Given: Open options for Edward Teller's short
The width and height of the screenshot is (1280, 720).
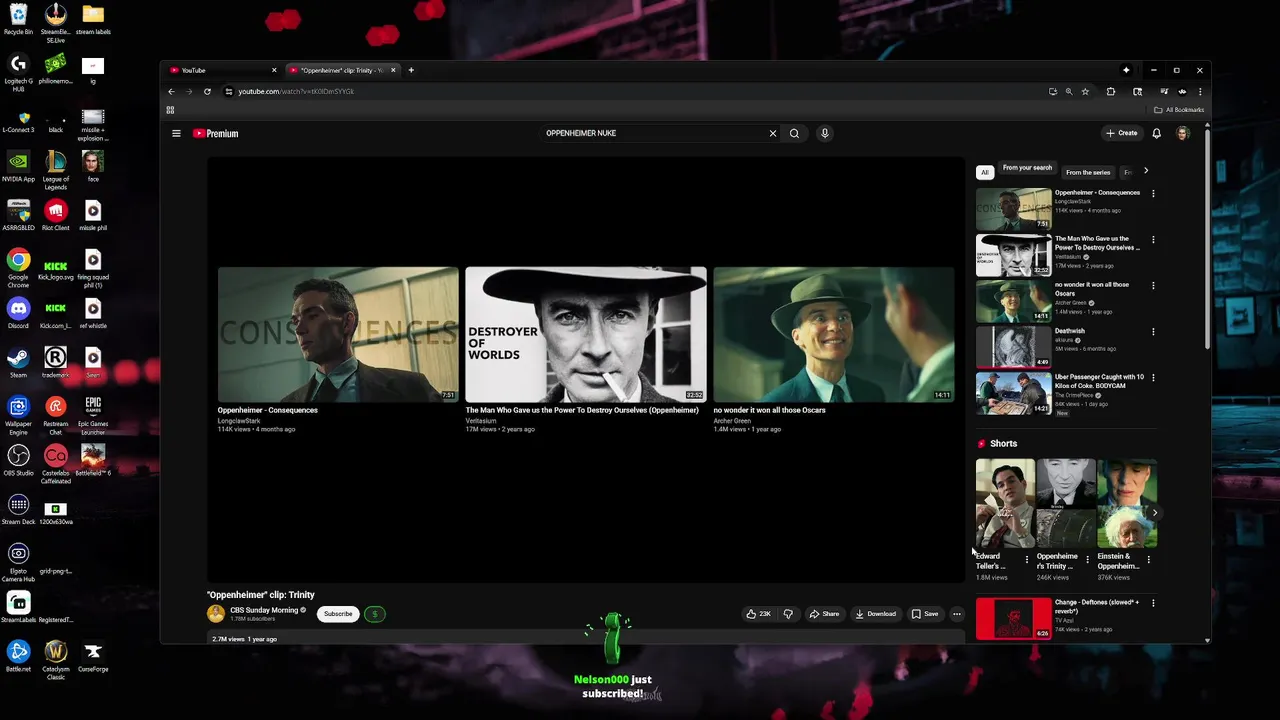Looking at the screenshot, I should click(x=1026, y=560).
